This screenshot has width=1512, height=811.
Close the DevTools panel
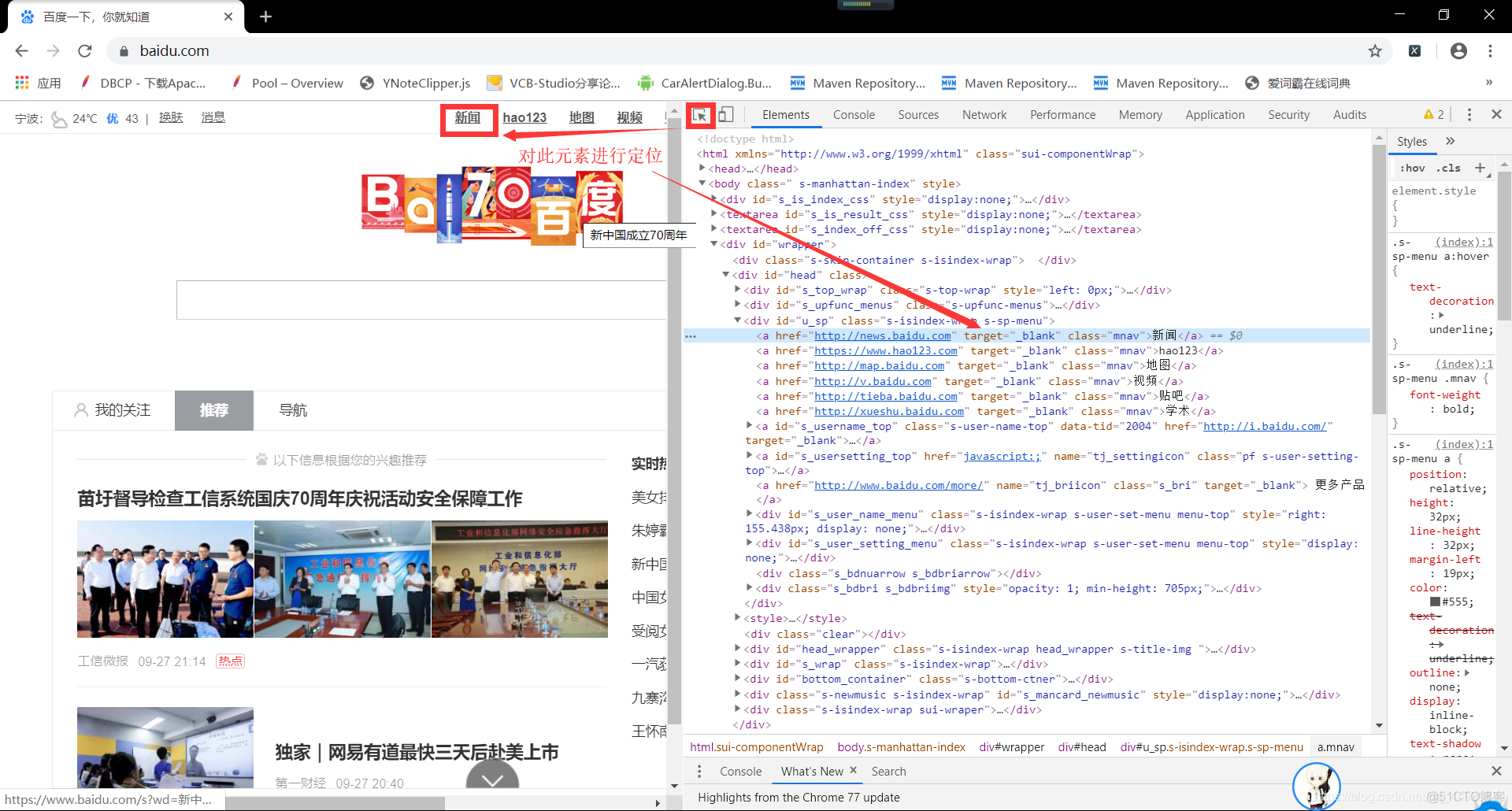point(1496,115)
